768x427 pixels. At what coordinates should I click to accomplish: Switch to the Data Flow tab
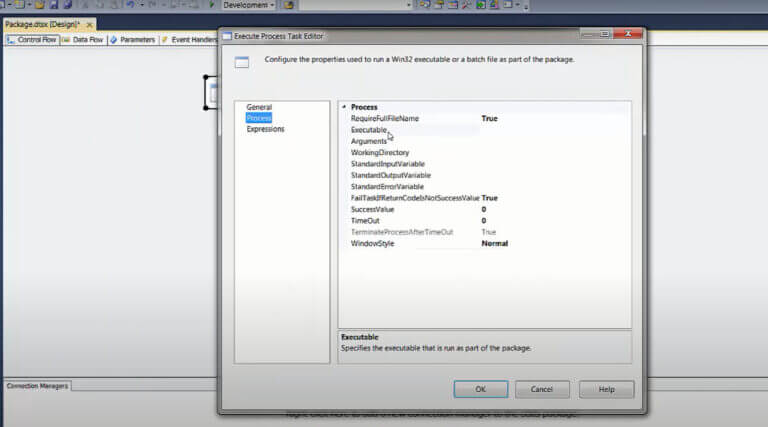coord(83,40)
